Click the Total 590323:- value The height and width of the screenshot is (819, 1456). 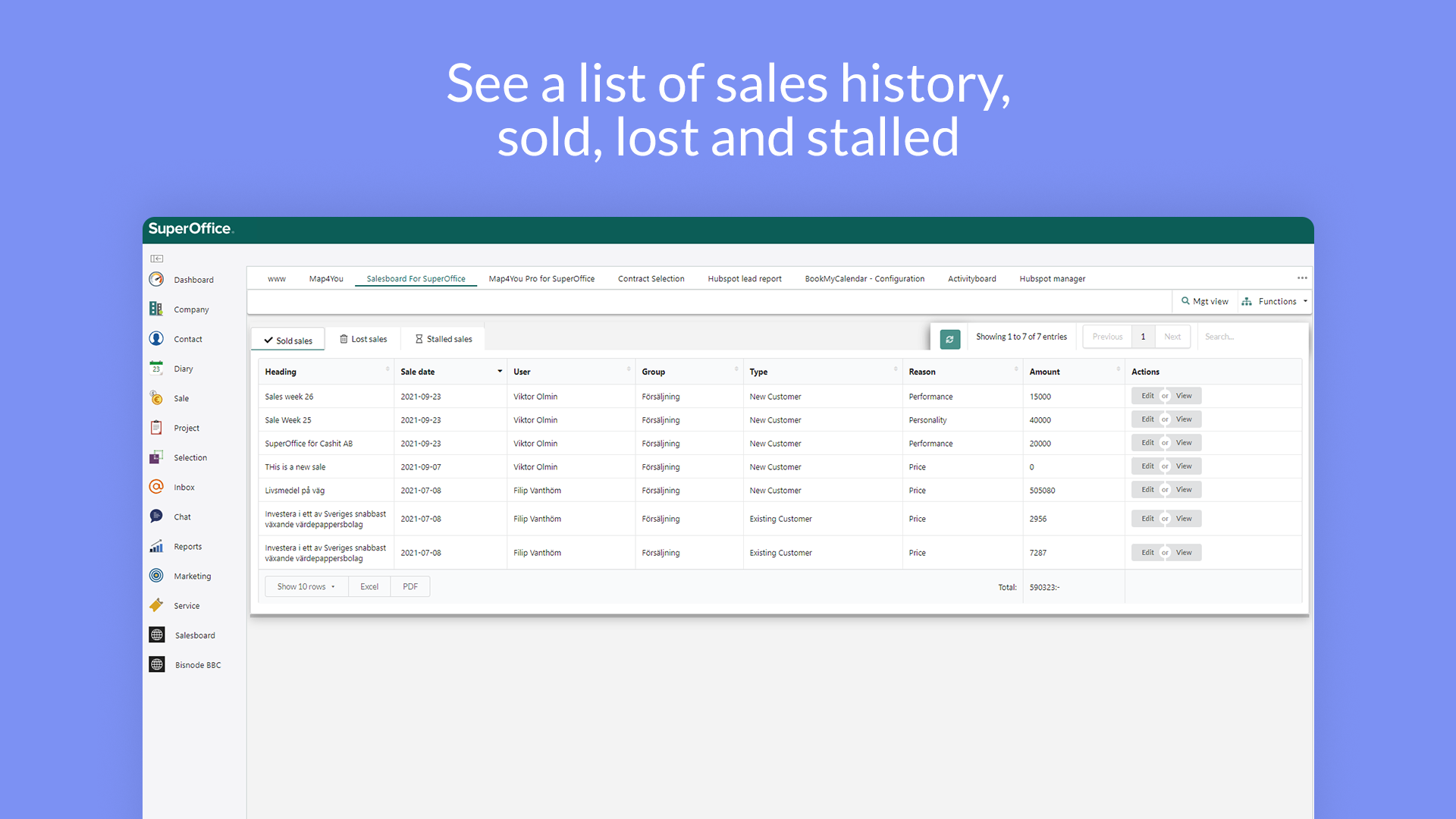coord(1044,588)
